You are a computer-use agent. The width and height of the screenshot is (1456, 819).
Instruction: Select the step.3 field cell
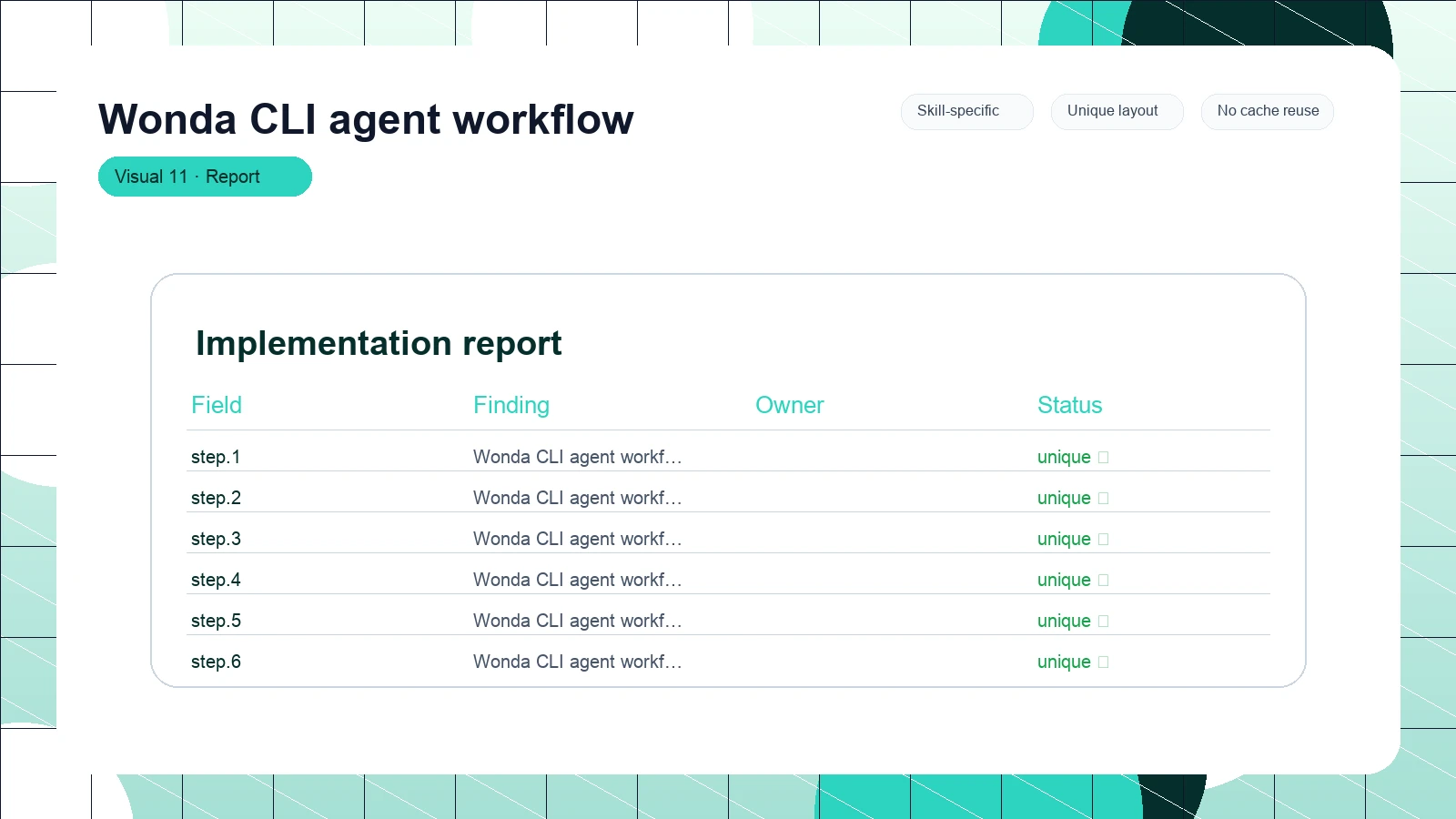click(x=216, y=539)
